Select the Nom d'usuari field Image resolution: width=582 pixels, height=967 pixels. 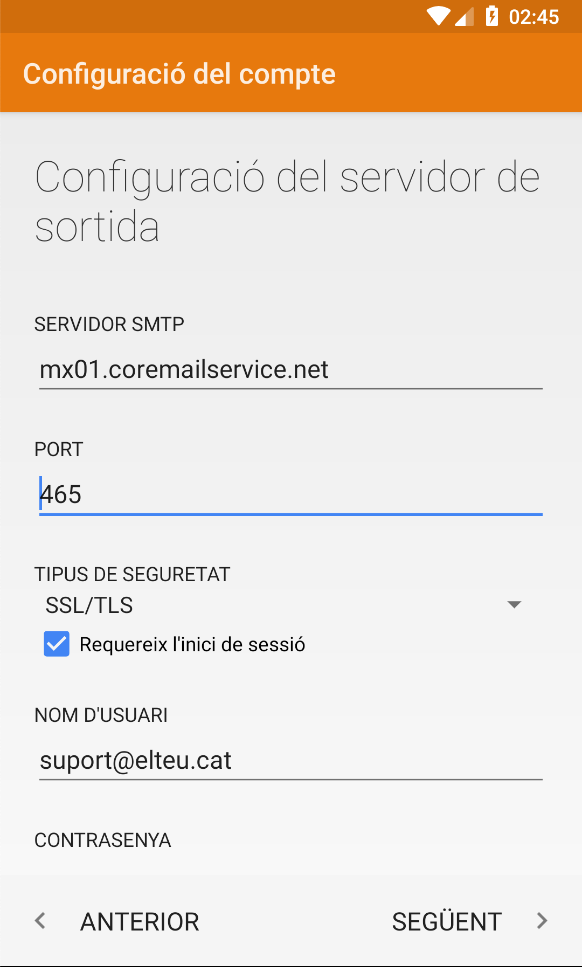coord(290,761)
